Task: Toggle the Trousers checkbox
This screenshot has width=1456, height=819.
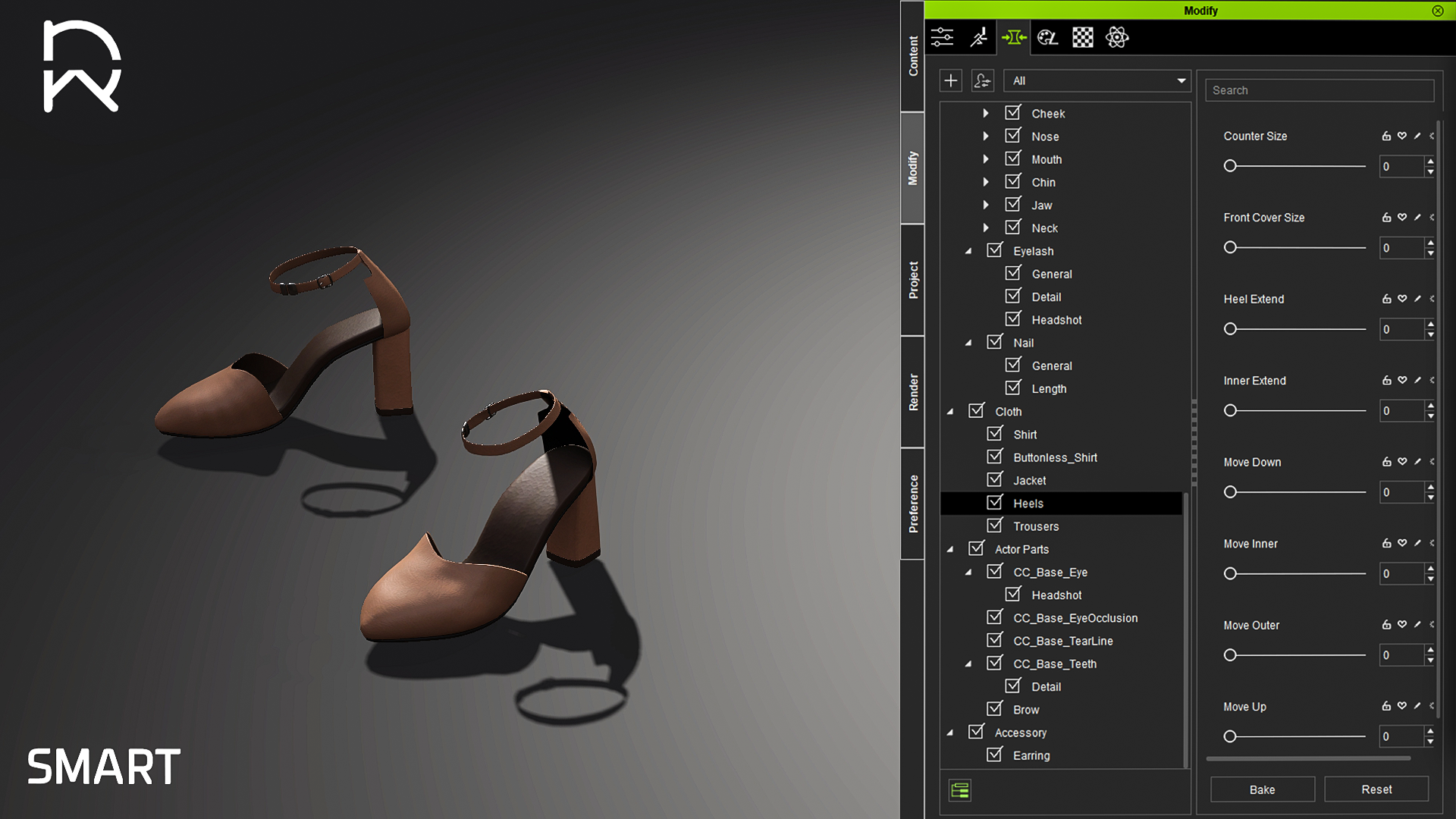Action: click(x=995, y=525)
